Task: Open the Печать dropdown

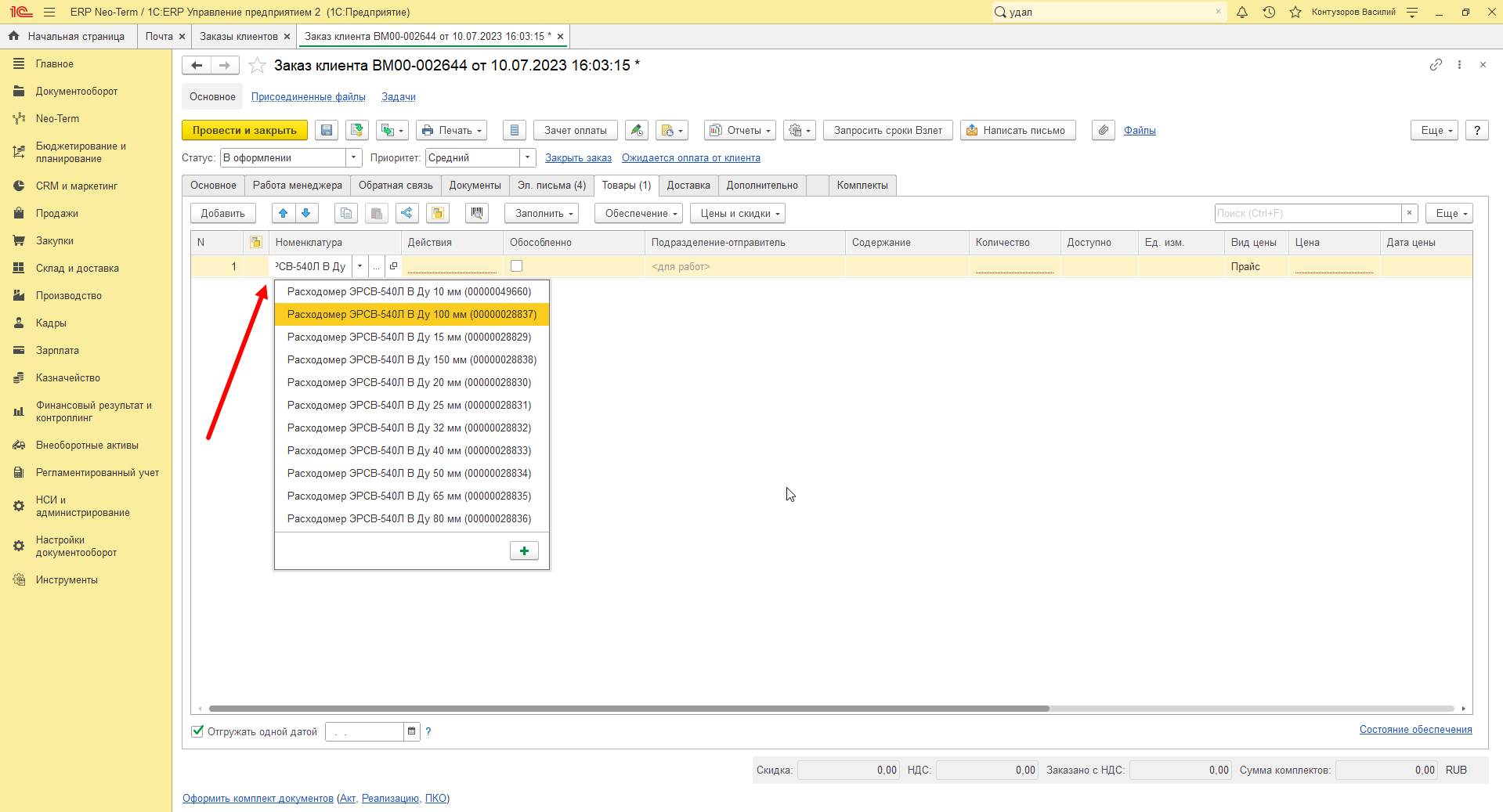Action: pos(452,131)
